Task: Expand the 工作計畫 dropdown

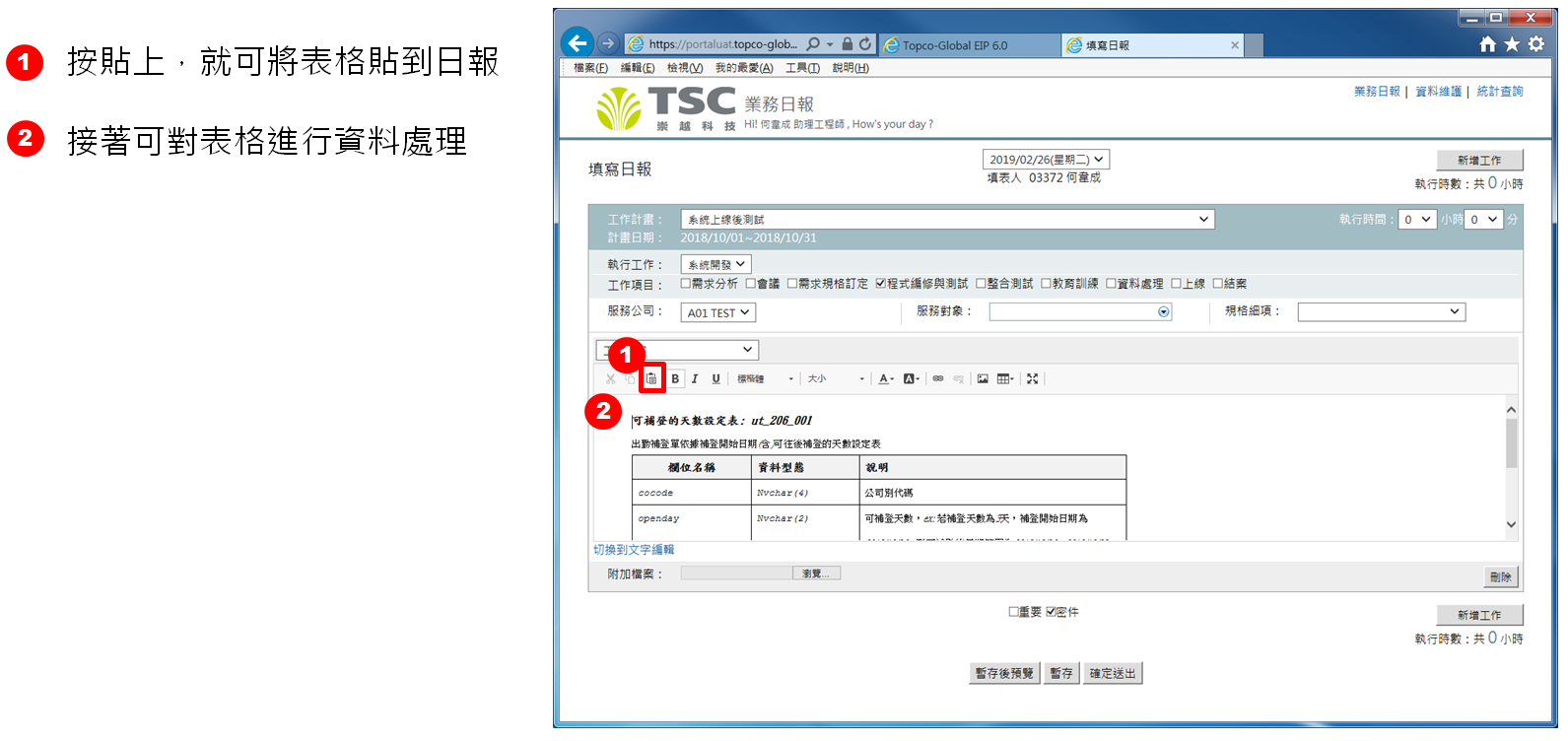Action: point(1203,220)
